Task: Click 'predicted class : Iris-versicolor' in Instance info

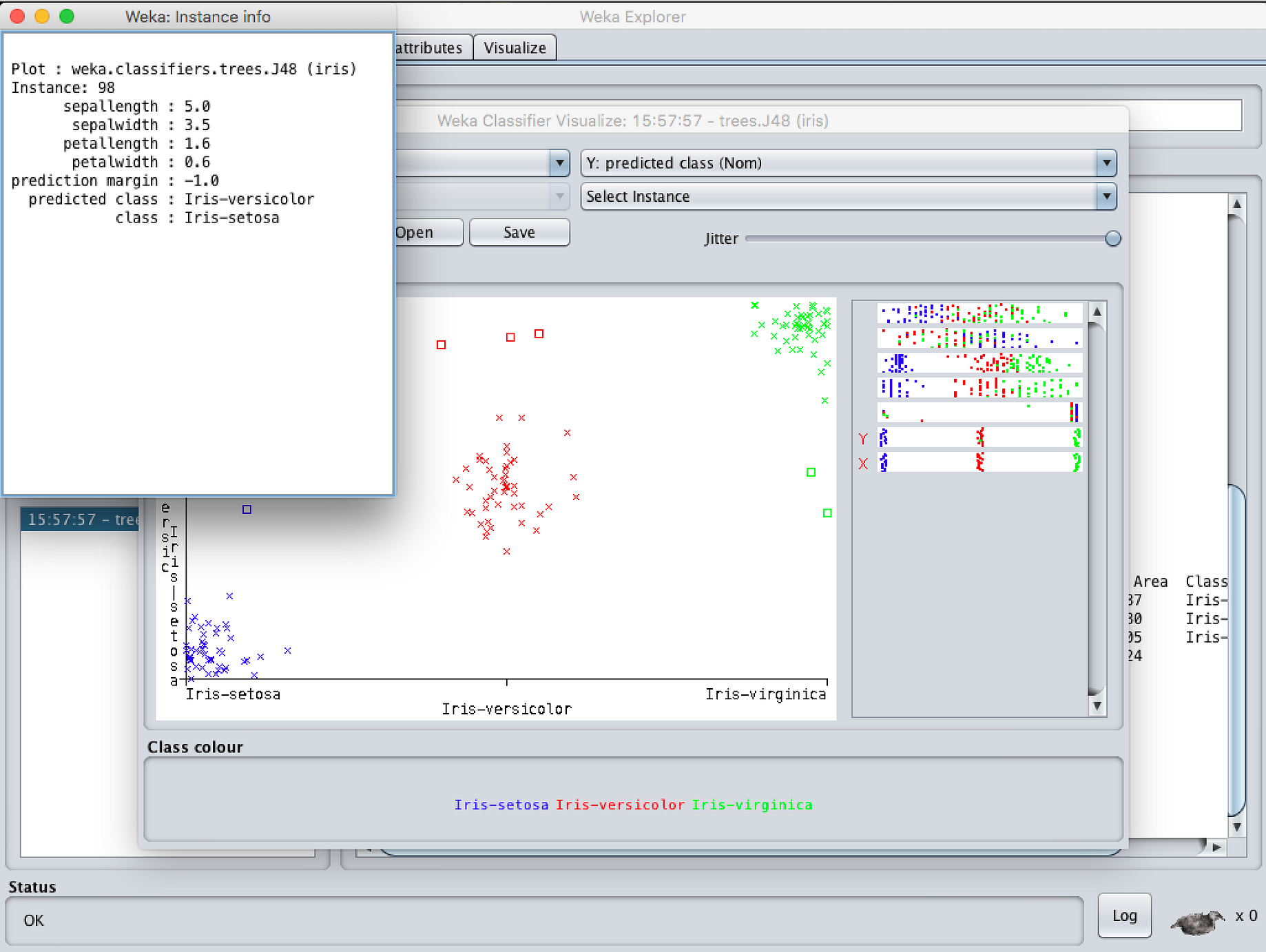Action: (x=172, y=199)
